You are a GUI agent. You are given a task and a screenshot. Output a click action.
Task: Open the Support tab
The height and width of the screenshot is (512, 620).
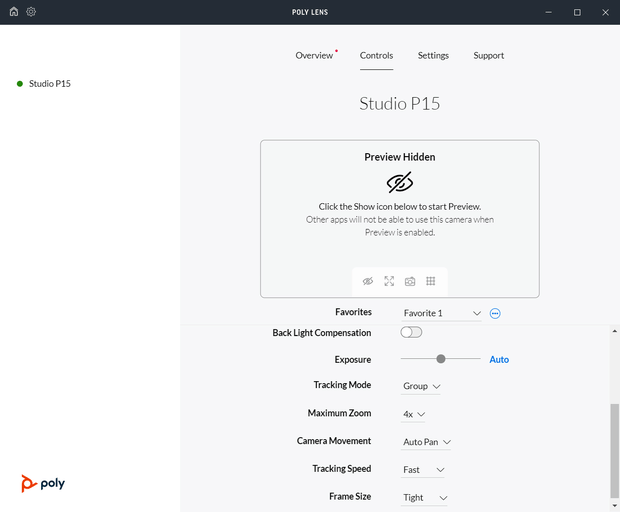(489, 55)
